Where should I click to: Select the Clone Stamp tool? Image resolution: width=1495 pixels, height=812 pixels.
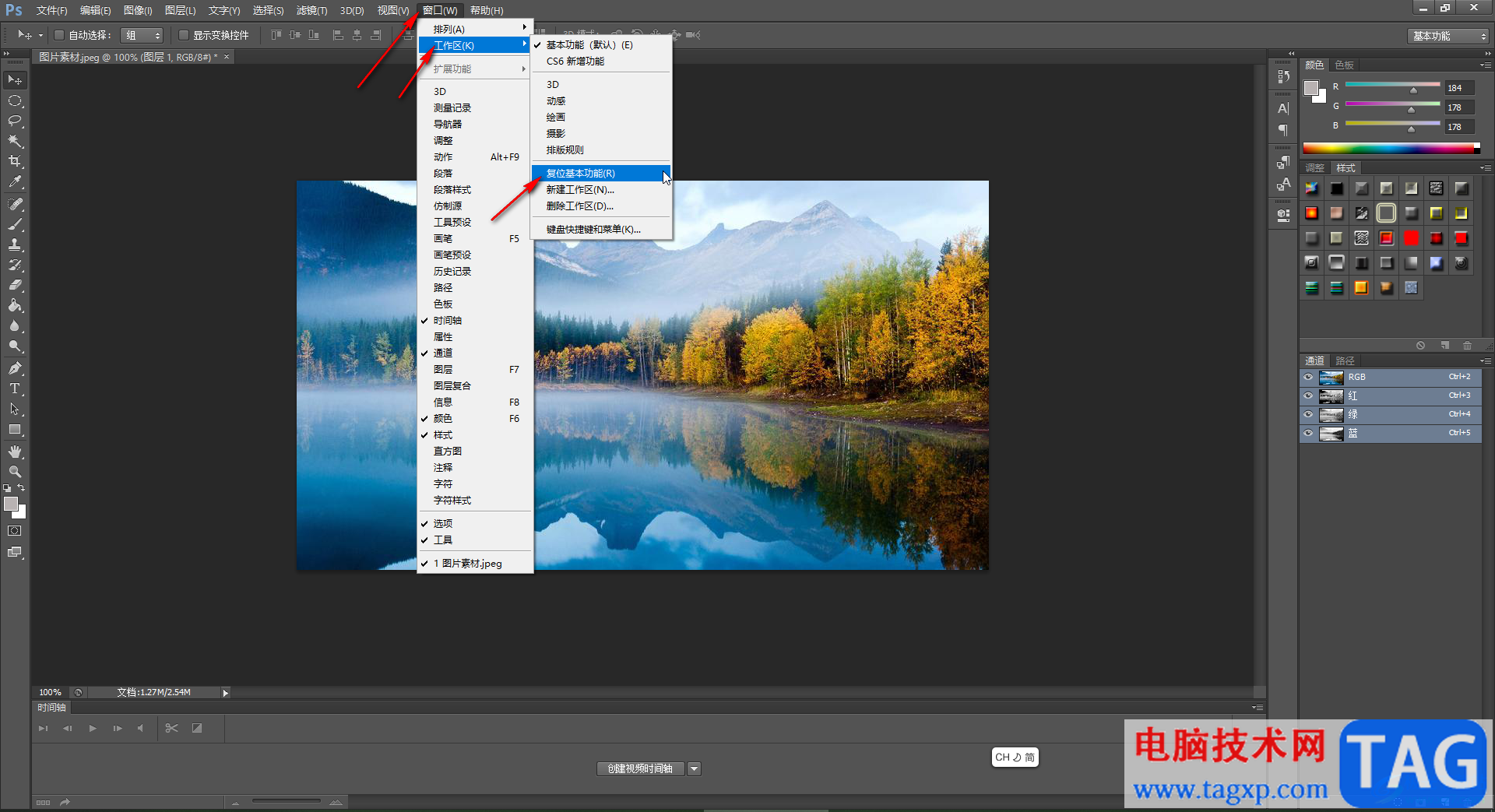15,244
